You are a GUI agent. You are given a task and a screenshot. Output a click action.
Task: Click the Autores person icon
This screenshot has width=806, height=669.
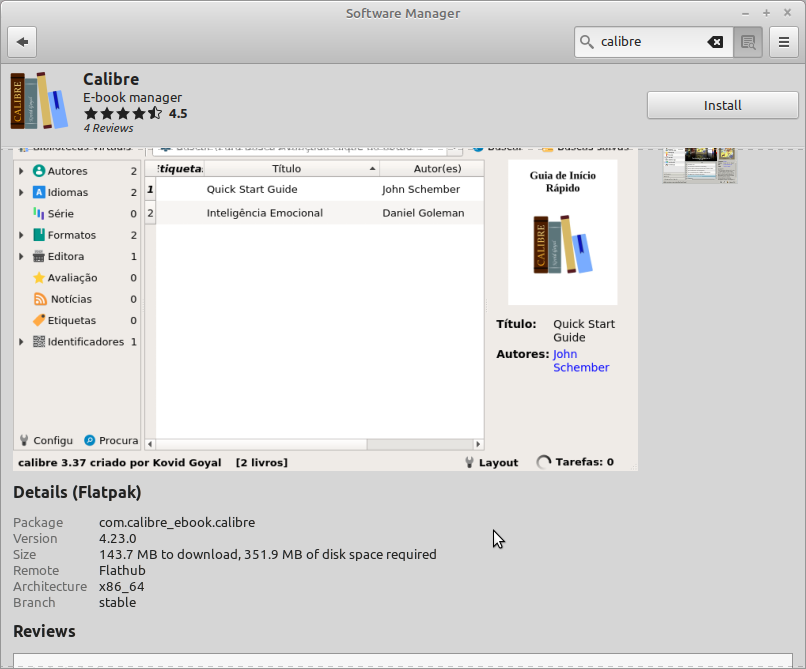click(x=39, y=171)
